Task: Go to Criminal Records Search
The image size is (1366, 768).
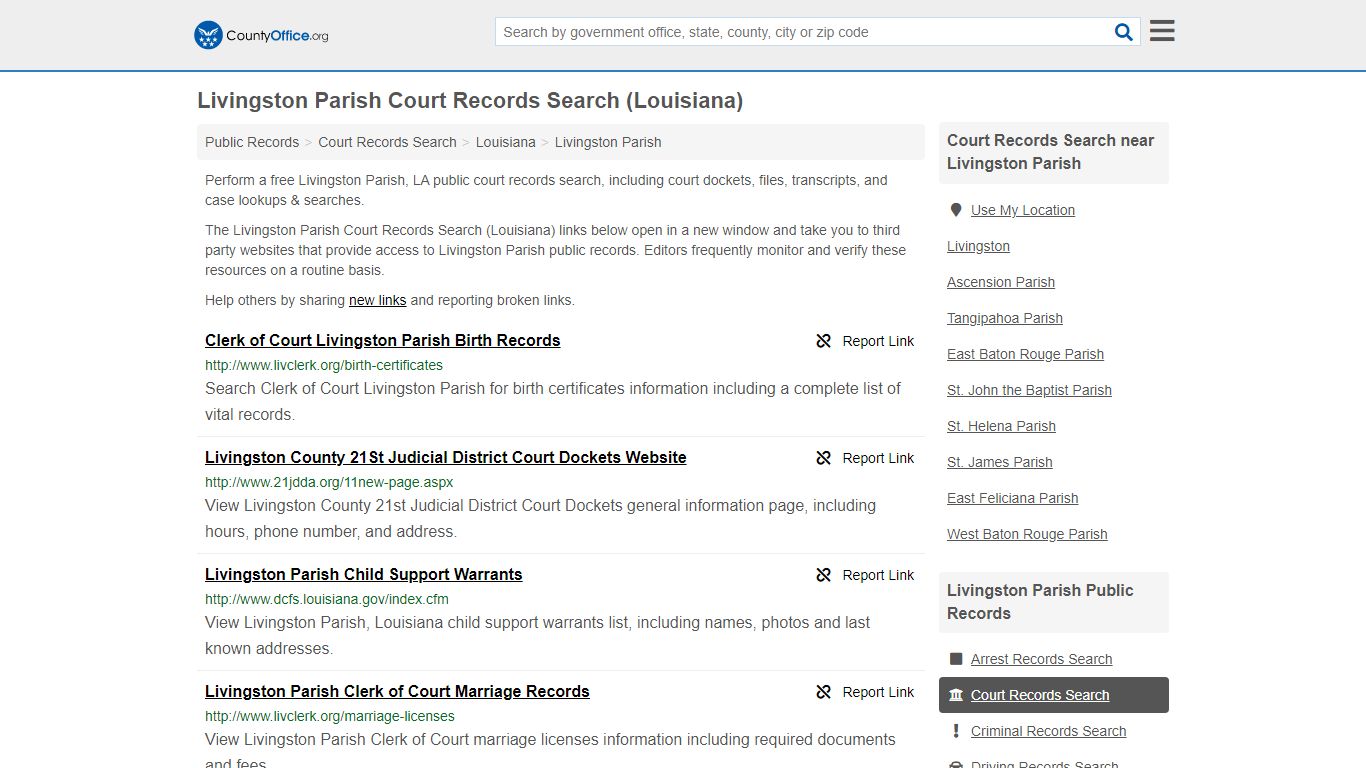Action: tap(1048, 731)
